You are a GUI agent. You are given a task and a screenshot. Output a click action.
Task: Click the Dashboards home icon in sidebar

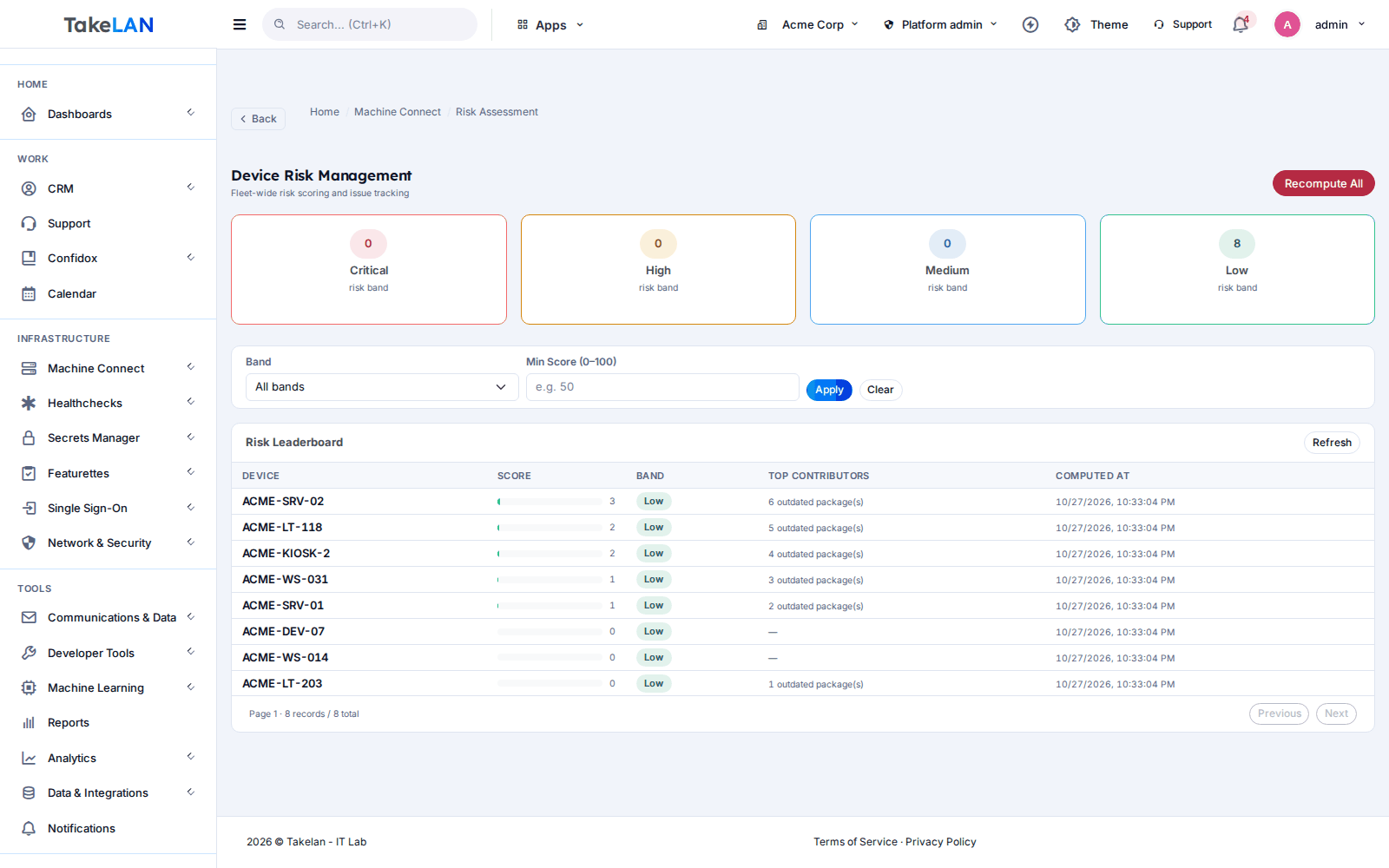coord(29,114)
